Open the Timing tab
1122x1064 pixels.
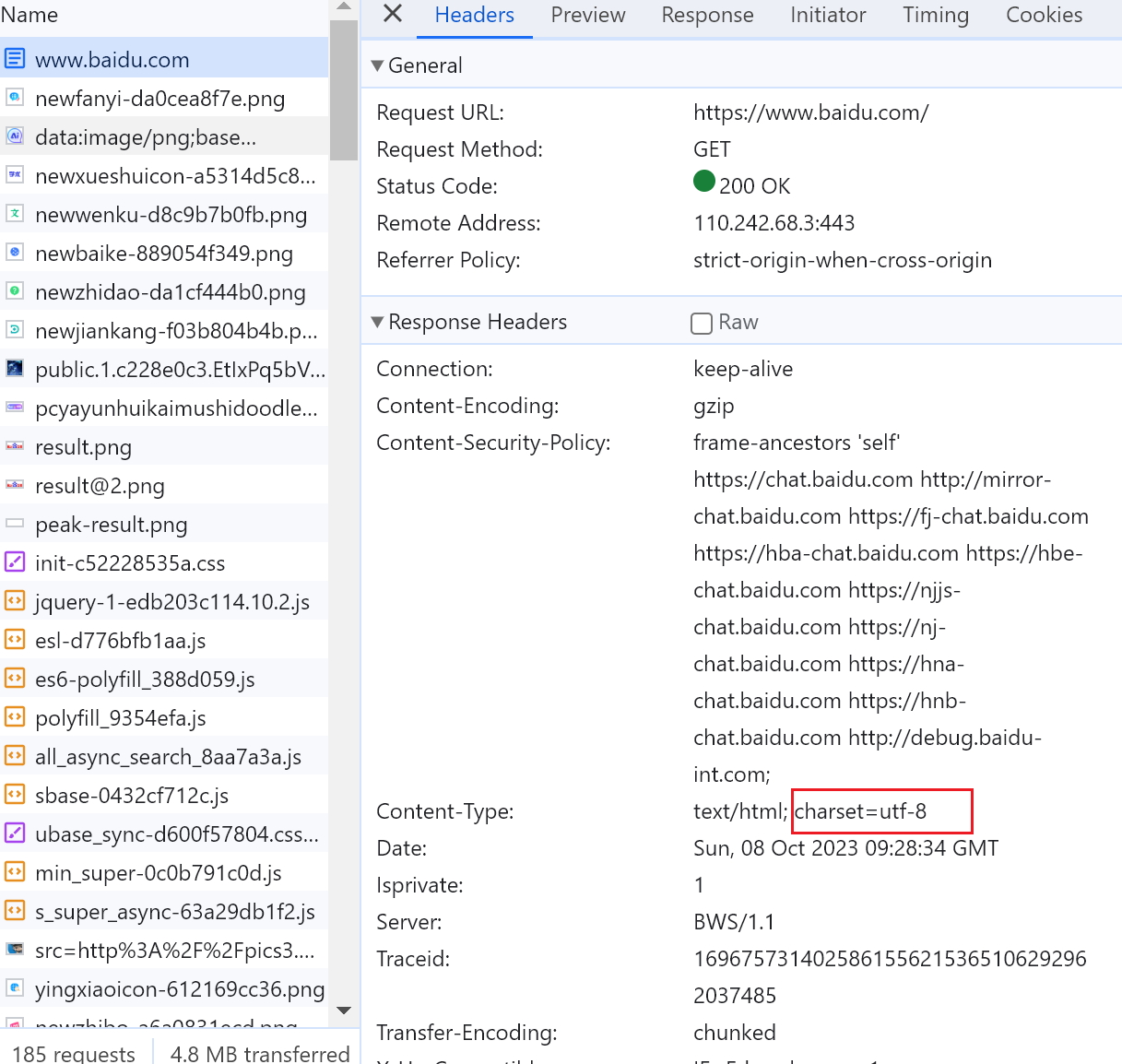[x=935, y=15]
